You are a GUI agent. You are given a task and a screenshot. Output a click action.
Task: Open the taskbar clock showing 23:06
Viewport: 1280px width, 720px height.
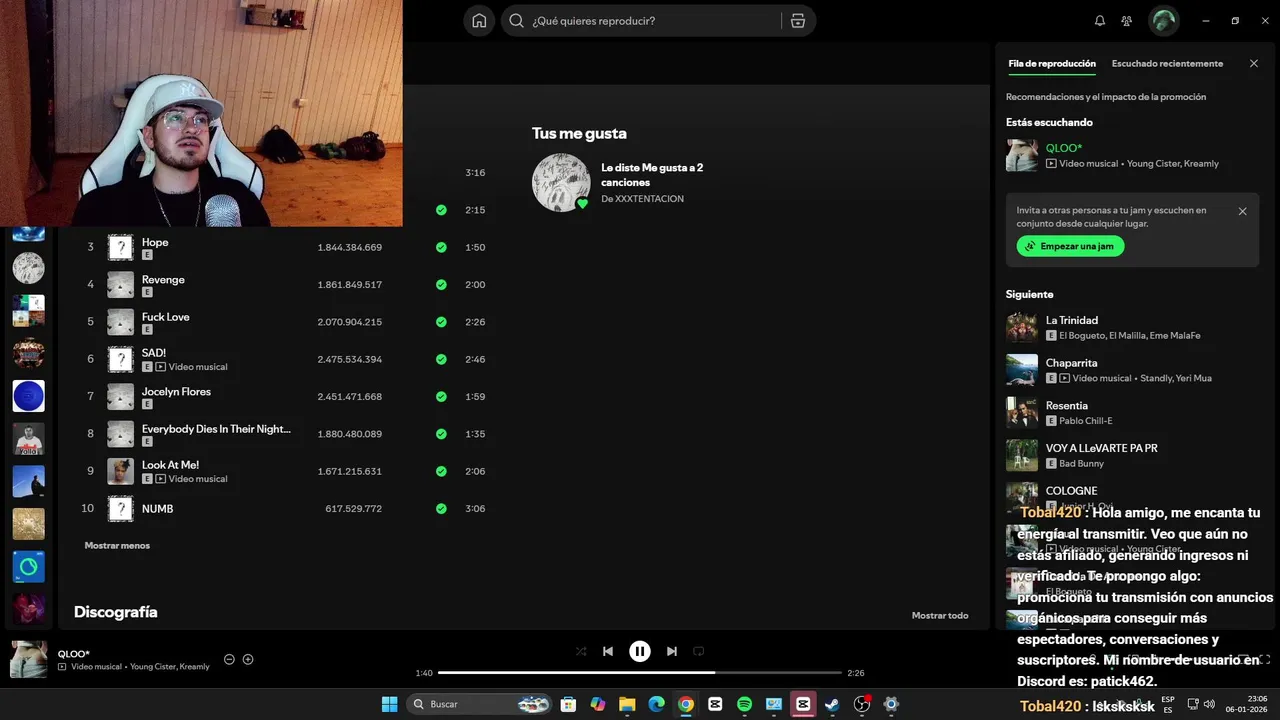click(x=1247, y=704)
